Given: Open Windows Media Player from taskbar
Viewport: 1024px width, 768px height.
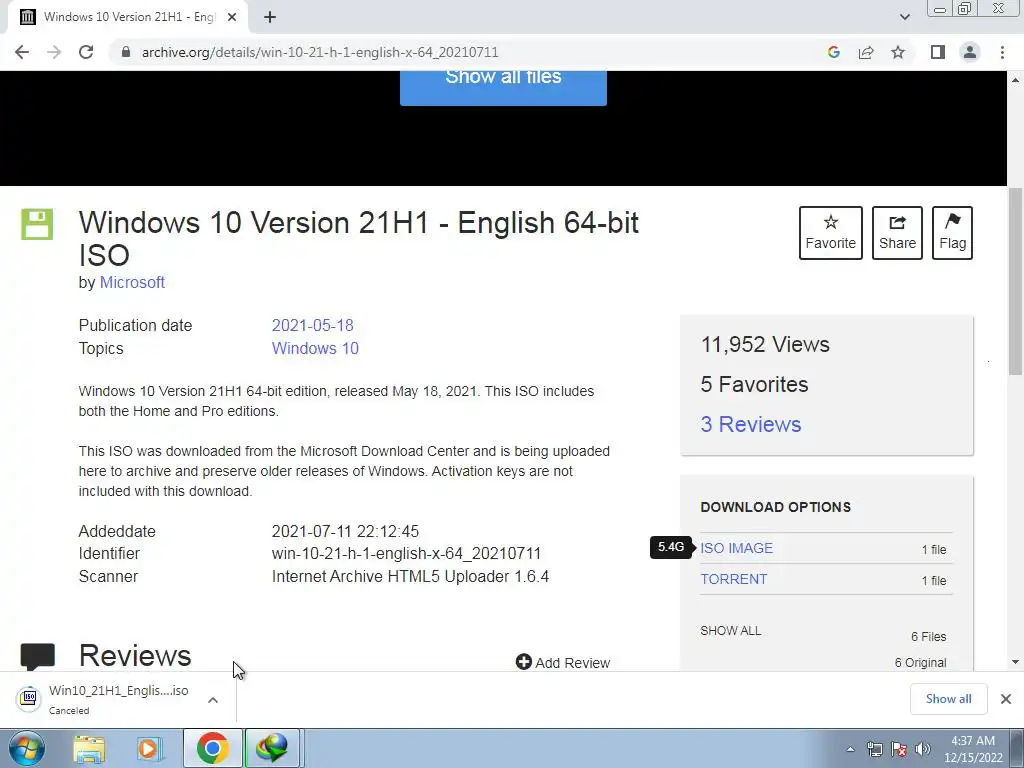Looking at the screenshot, I should click(x=149, y=748).
